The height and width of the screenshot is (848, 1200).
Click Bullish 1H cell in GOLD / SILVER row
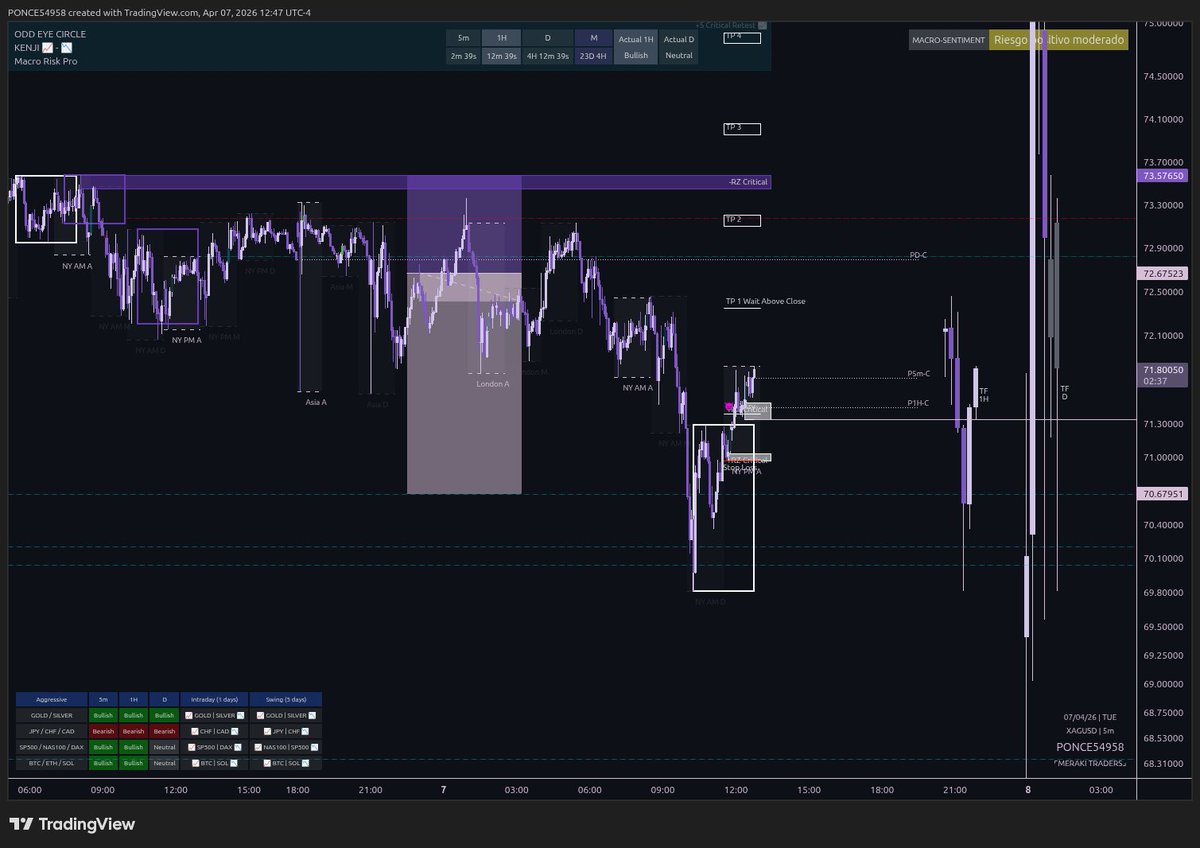pyautogui.click(x=133, y=715)
